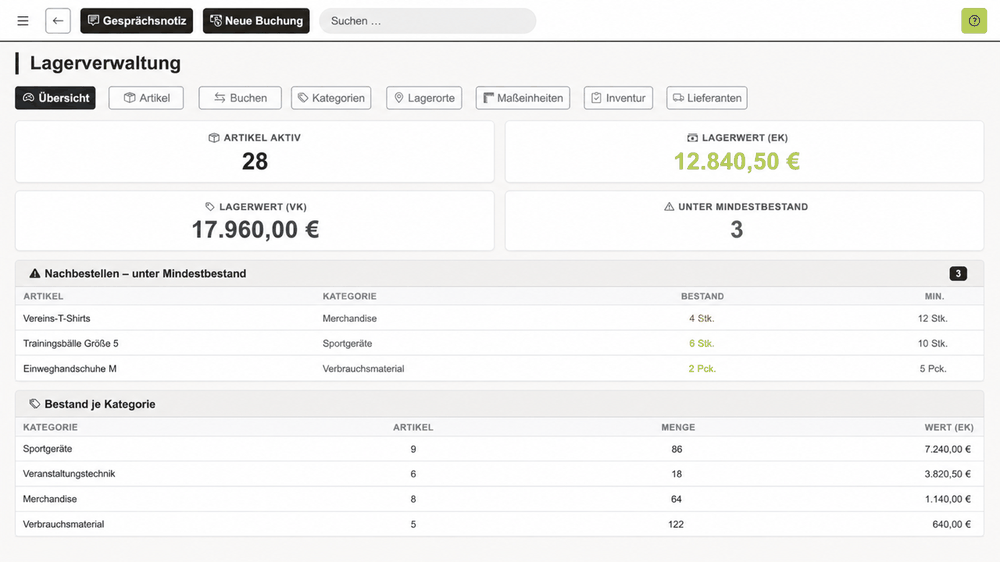Focus the Suchen search field
The height and width of the screenshot is (562, 1000).
point(427,21)
